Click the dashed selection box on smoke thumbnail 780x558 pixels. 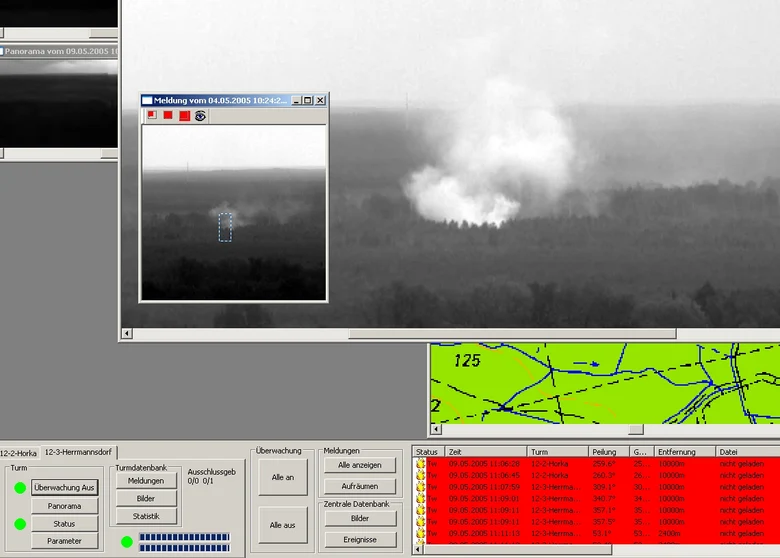pyautogui.click(x=225, y=227)
